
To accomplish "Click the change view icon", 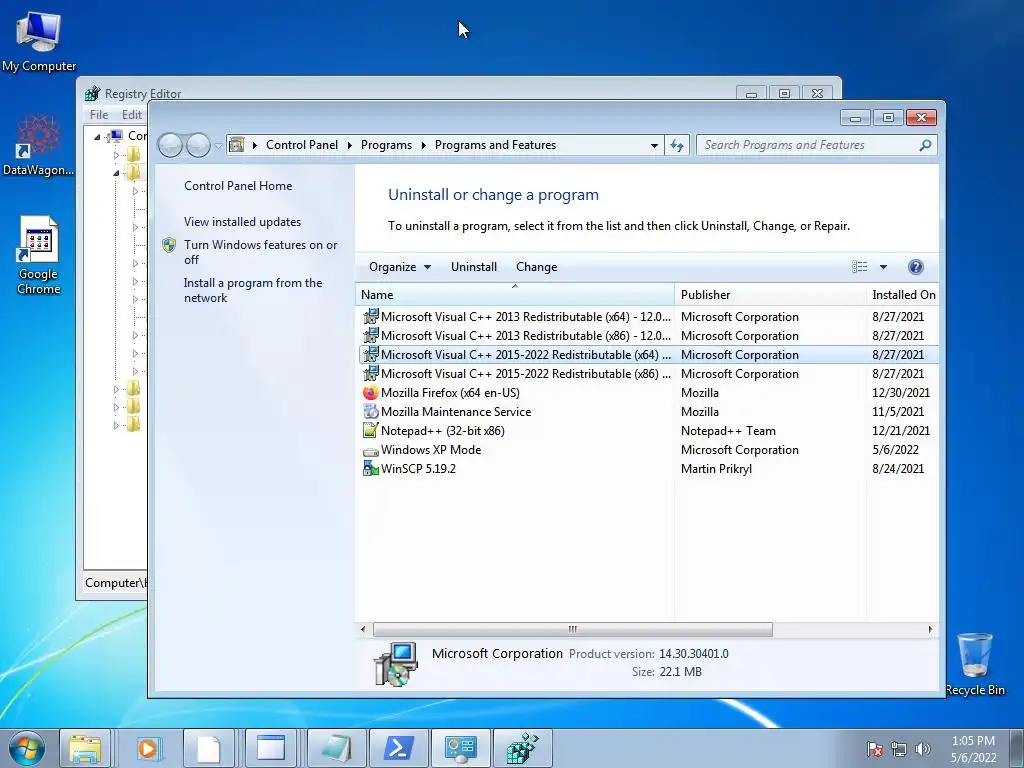I will [x=859, y=266].
